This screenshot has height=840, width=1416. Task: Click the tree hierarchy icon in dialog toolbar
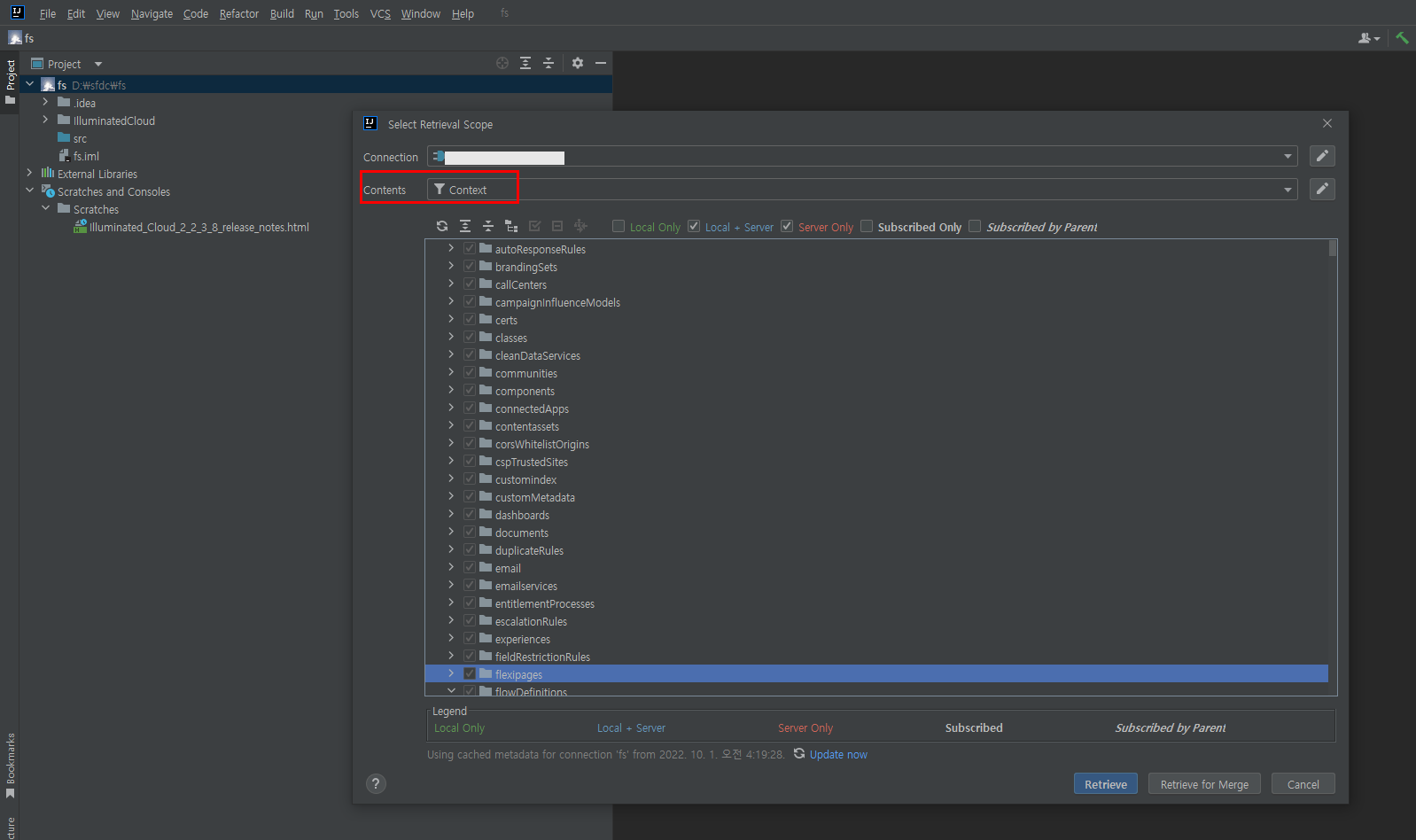pyautogui.click(x=511, y=226)
